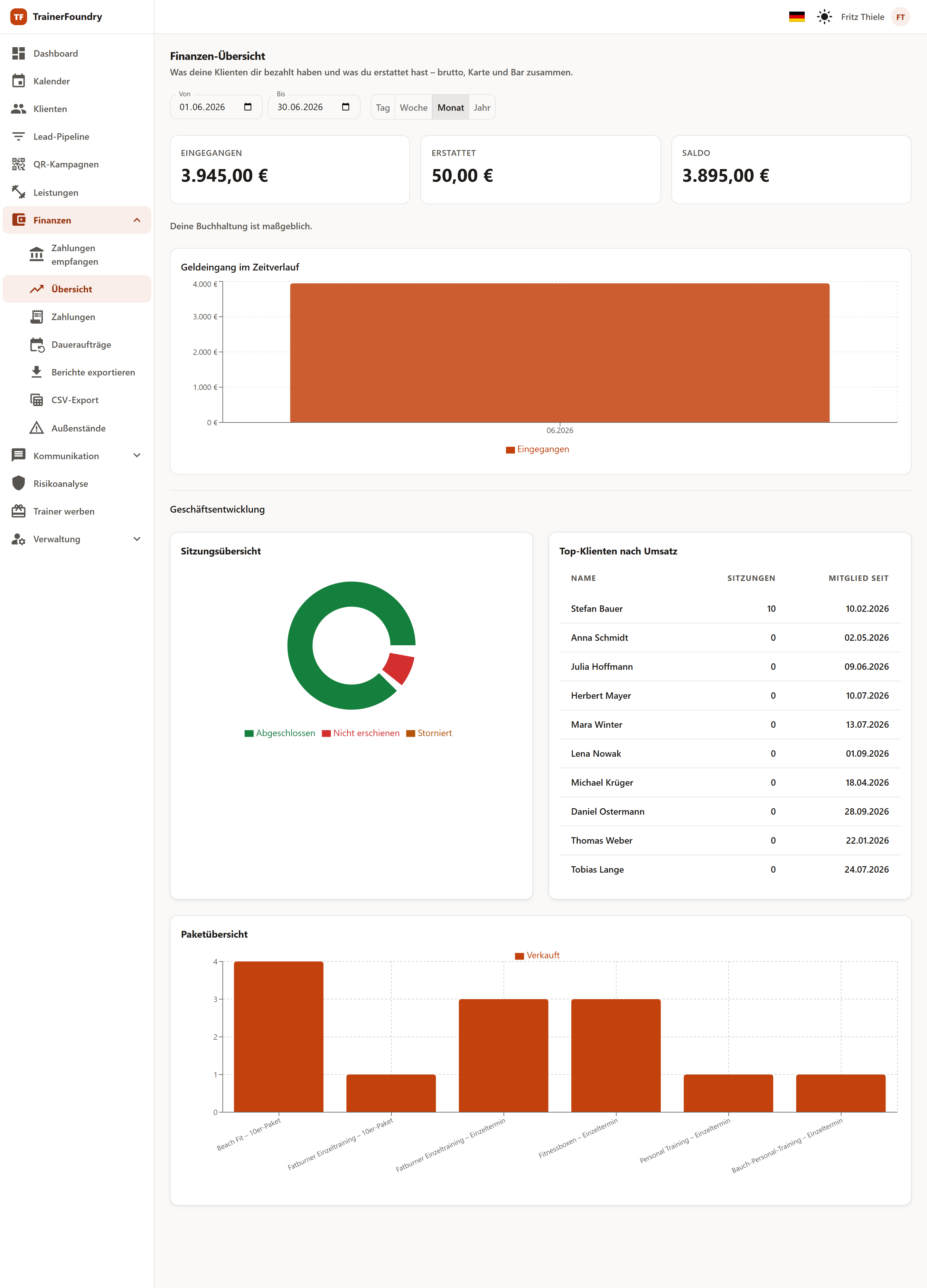Click the TrainerFoundry logo
The width and height of the screenshot is (927, 1288).
pyautogui.click(x=19, y=17)
